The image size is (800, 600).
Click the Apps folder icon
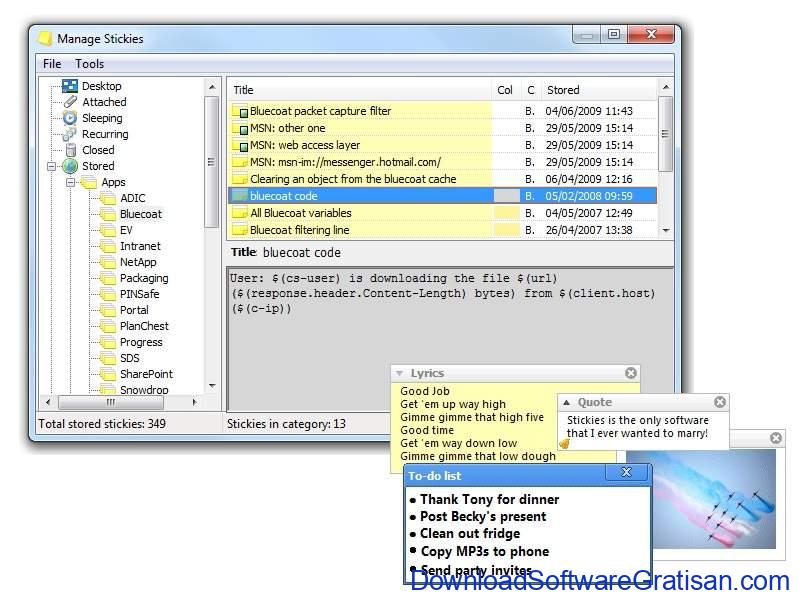click(x=89, y=182)
